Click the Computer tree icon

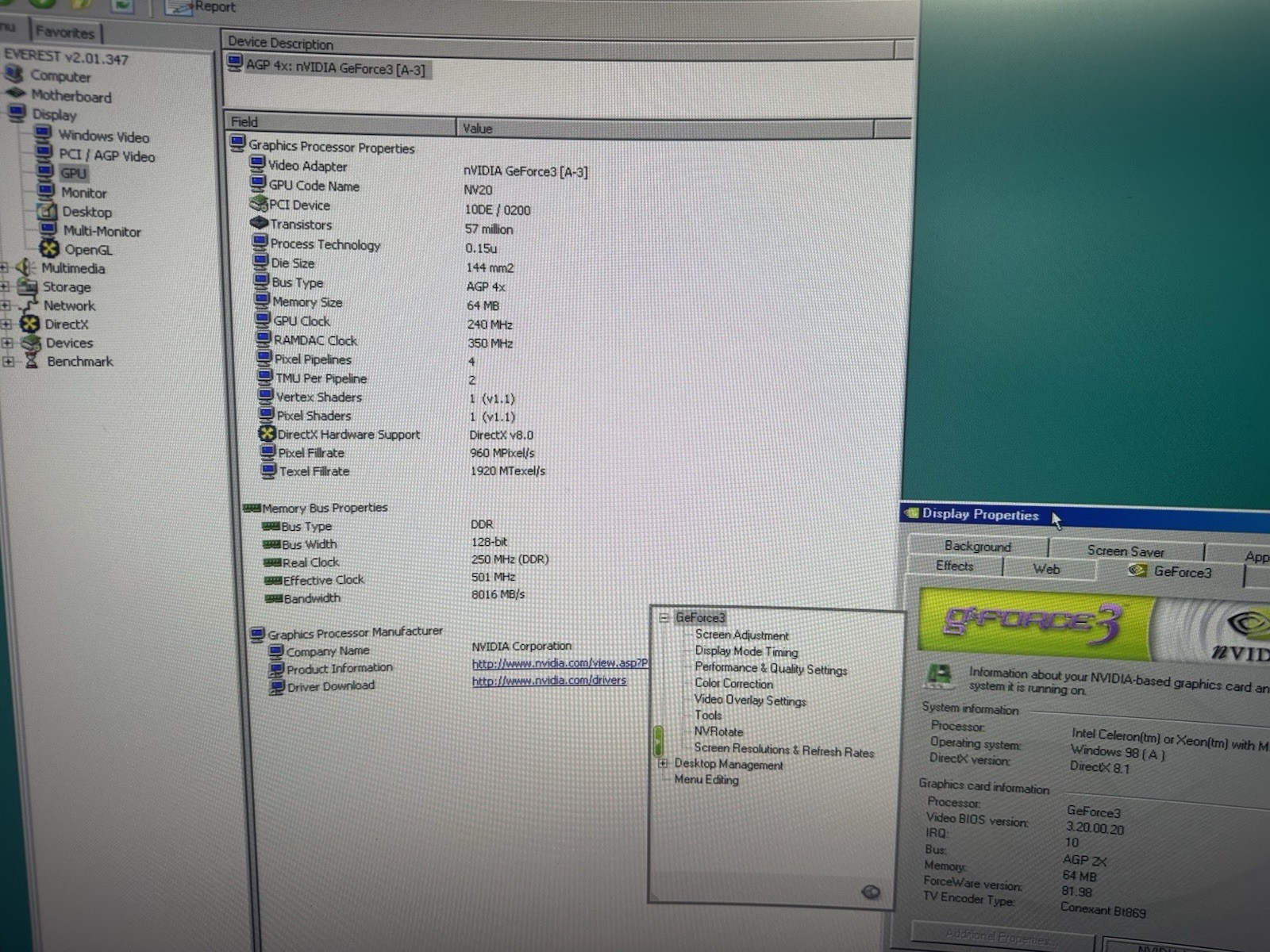[13, 75]
